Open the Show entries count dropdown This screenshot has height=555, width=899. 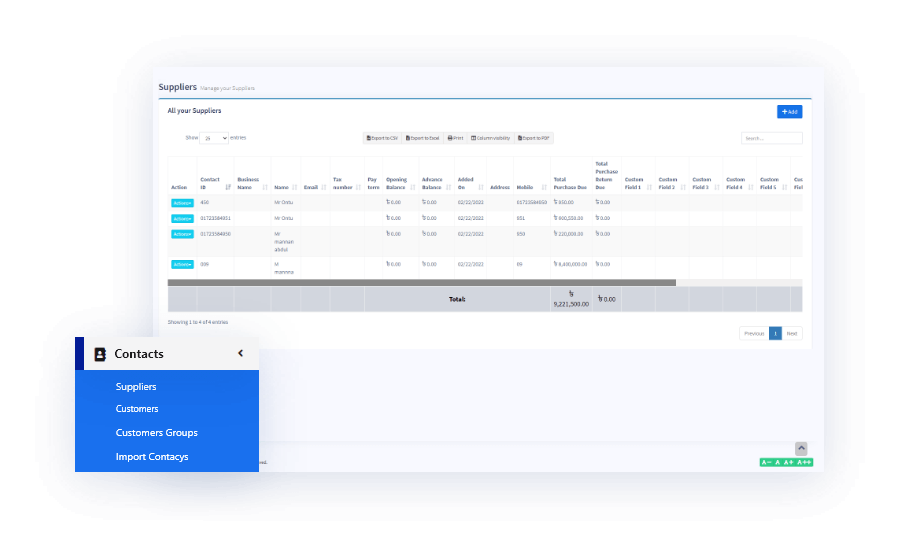tap(213, 138)
